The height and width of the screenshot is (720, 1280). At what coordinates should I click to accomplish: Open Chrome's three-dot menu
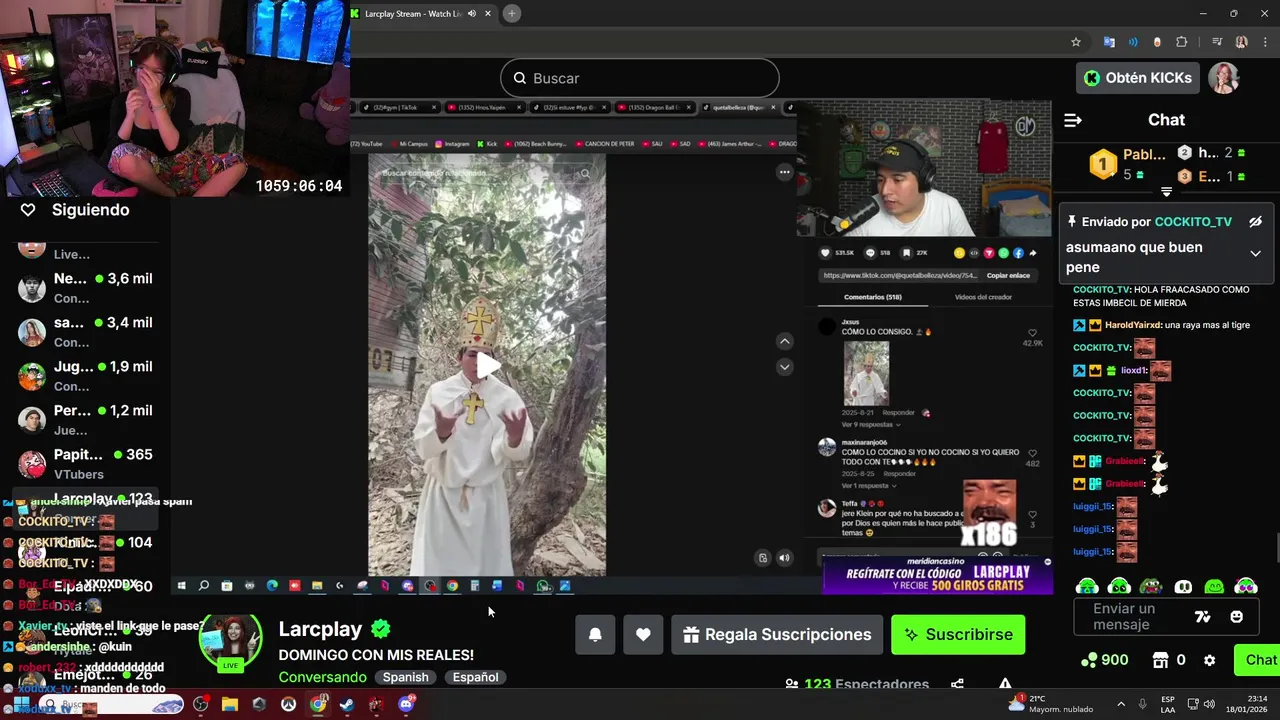[1266, 42]
